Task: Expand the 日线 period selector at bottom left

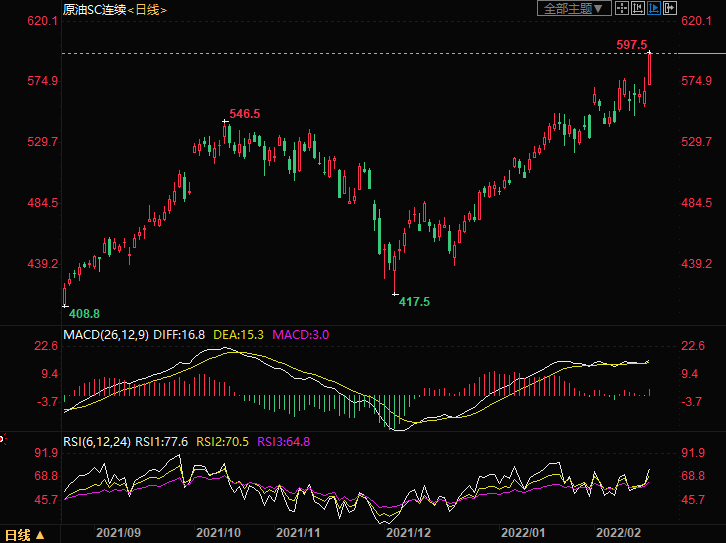Action: 25,534
